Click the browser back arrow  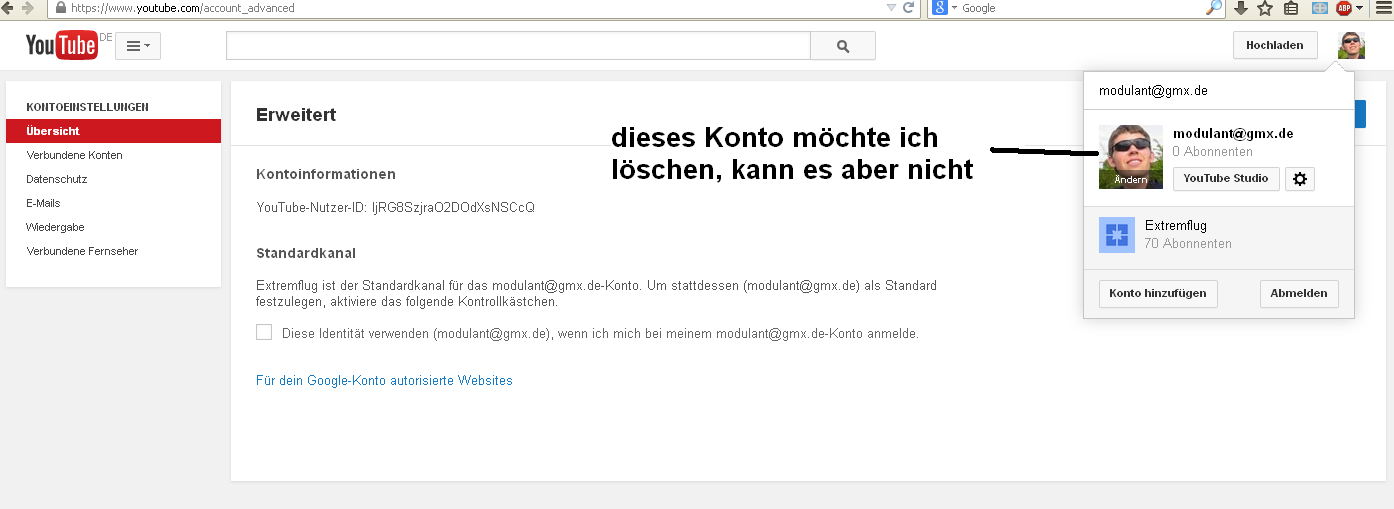coord(9,7)
